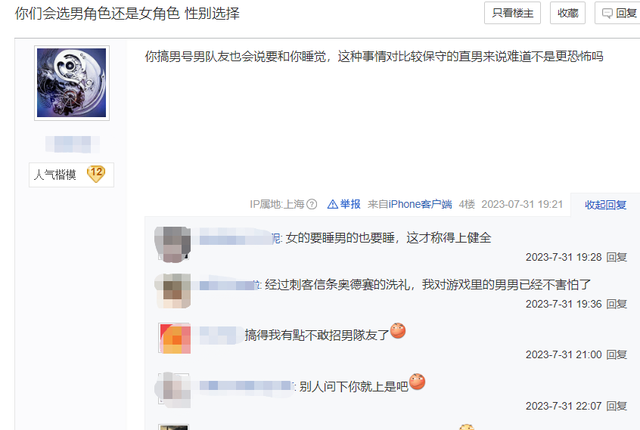Click the warning triangle report icon
The image size is (640, 430).
pyautogui.click(x=333, y=204)
